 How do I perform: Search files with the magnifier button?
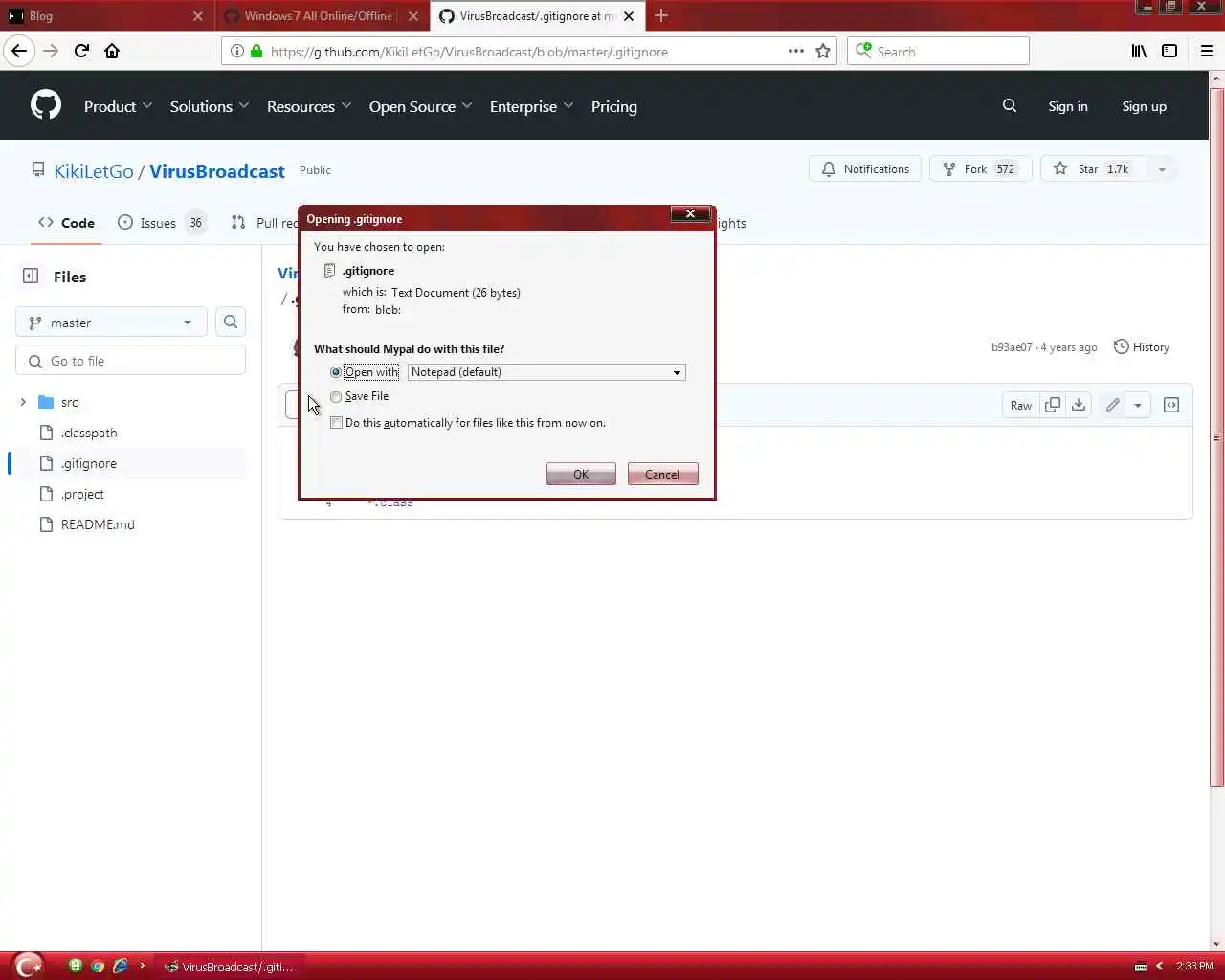[x=231, y=323]
